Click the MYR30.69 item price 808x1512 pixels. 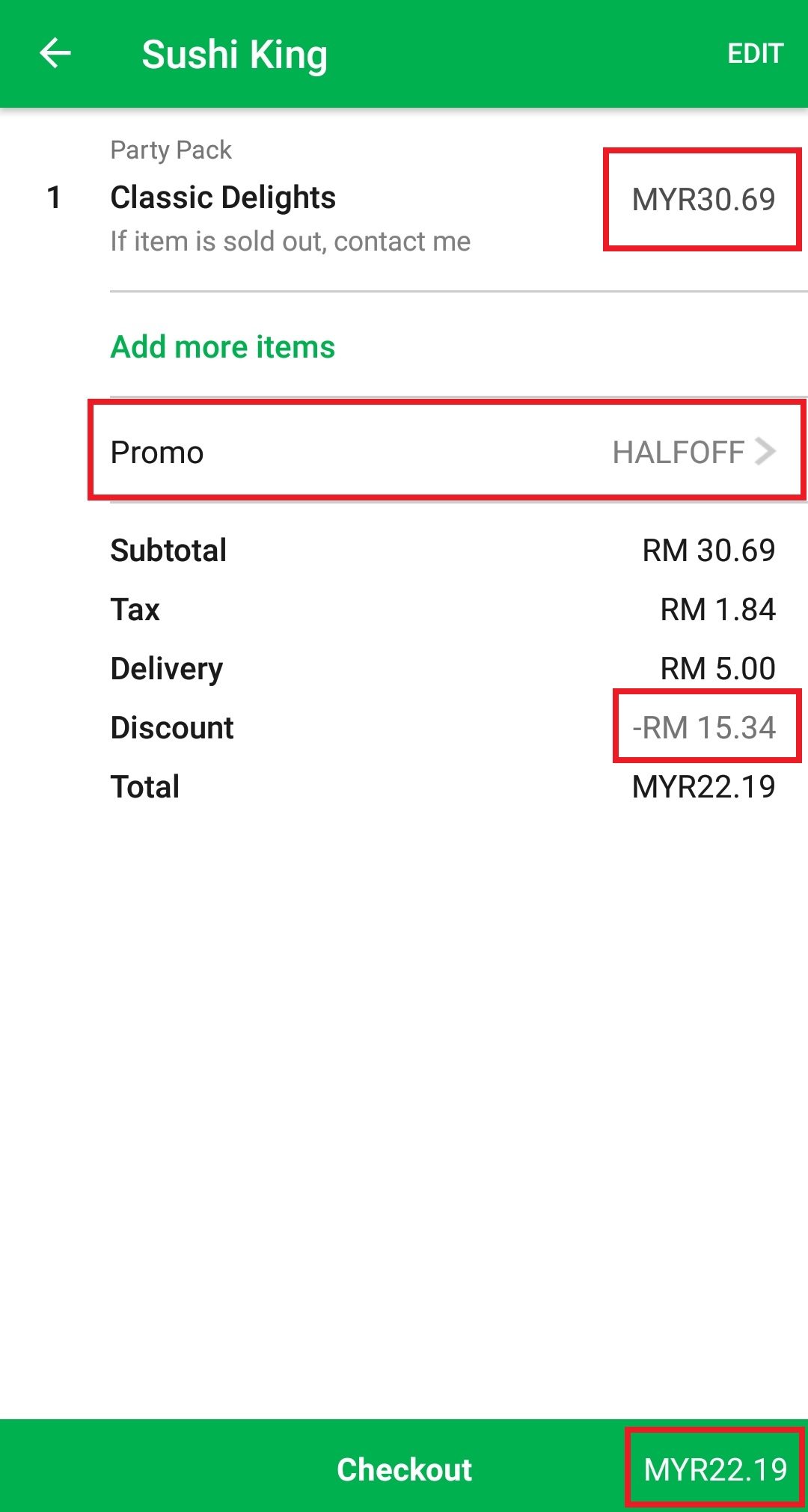pyautogui.click(x=703, y=200)
